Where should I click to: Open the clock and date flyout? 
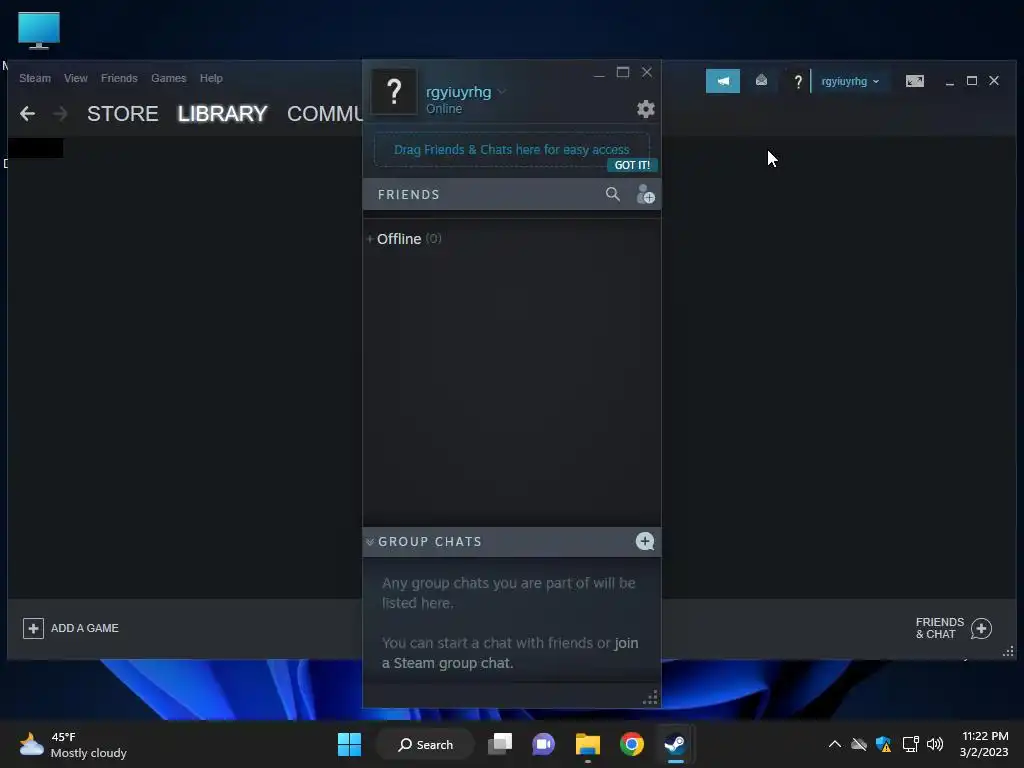click(x=984, y=744)
